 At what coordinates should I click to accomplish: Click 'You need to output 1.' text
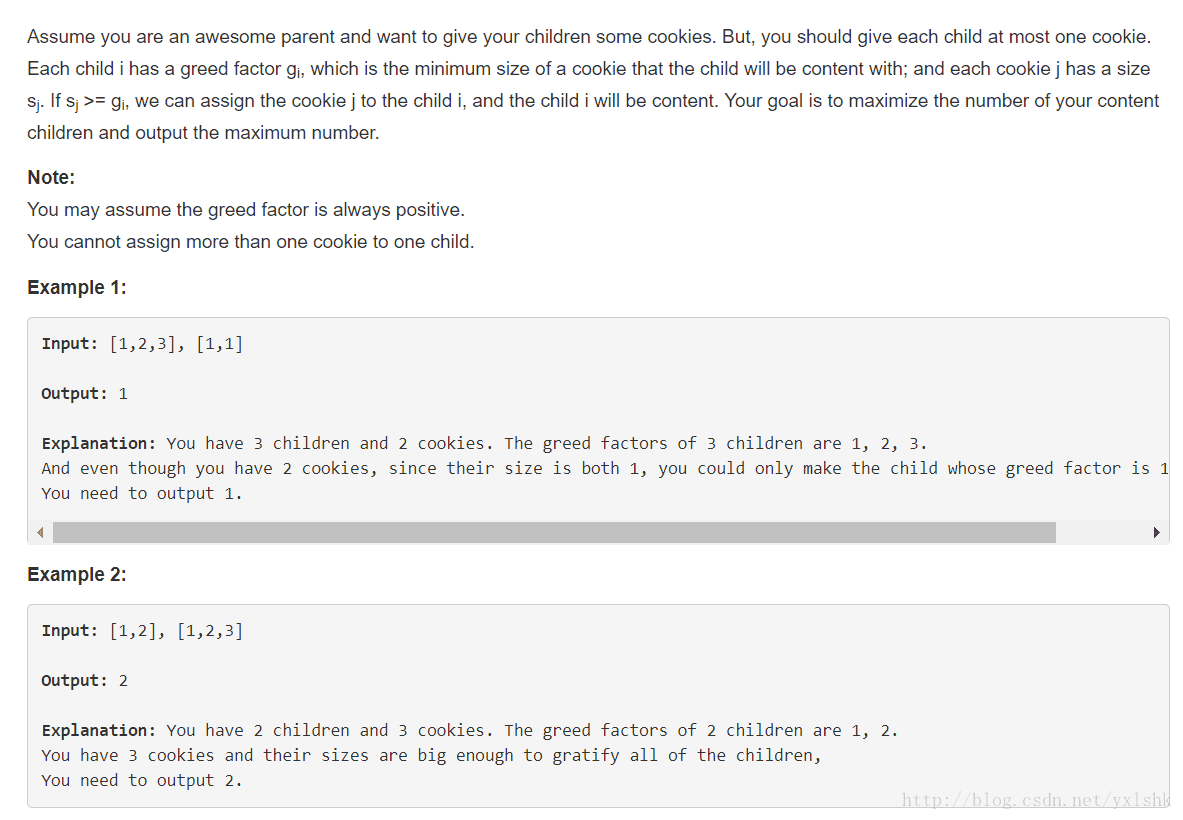142,493
